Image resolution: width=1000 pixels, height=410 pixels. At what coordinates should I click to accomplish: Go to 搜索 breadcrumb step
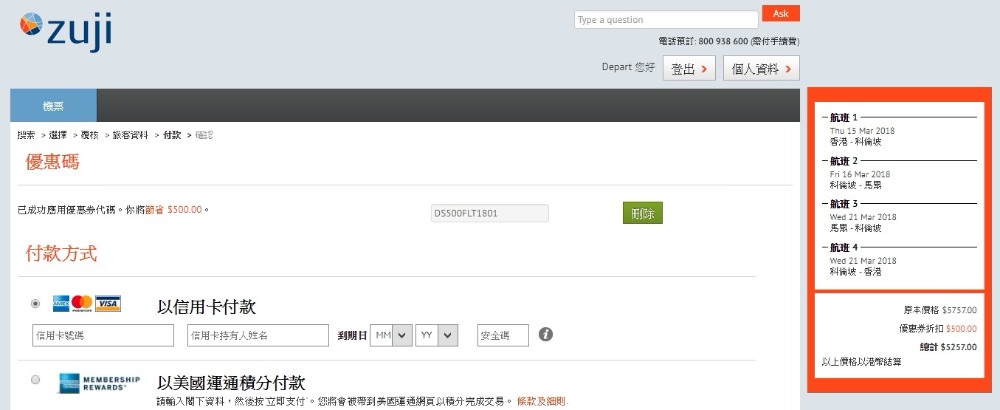[26, 135]
